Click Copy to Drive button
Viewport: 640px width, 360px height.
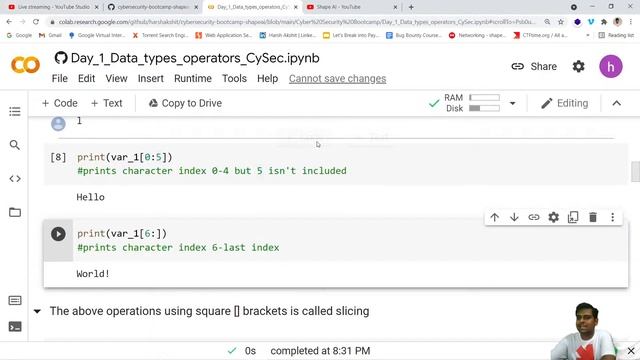[185, 103]
